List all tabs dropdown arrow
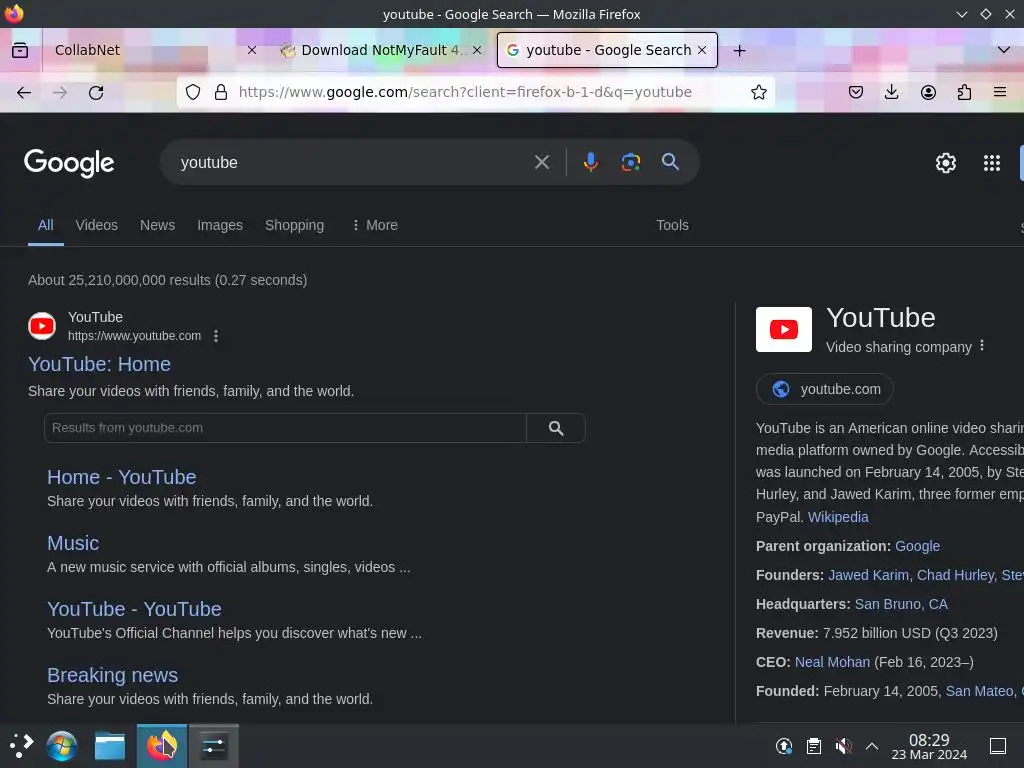The image size is (1024, 768). point(1003,50)
